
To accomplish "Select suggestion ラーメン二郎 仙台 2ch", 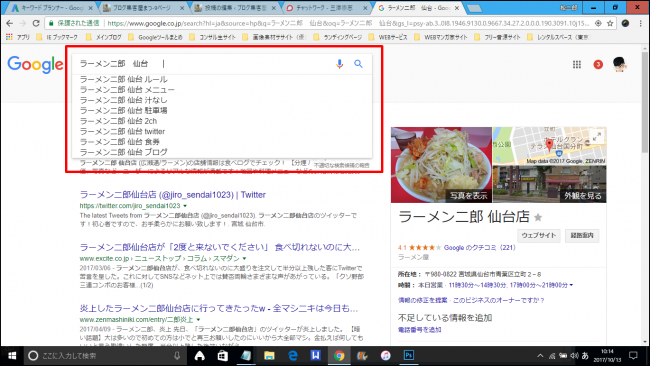I will 222,121.
